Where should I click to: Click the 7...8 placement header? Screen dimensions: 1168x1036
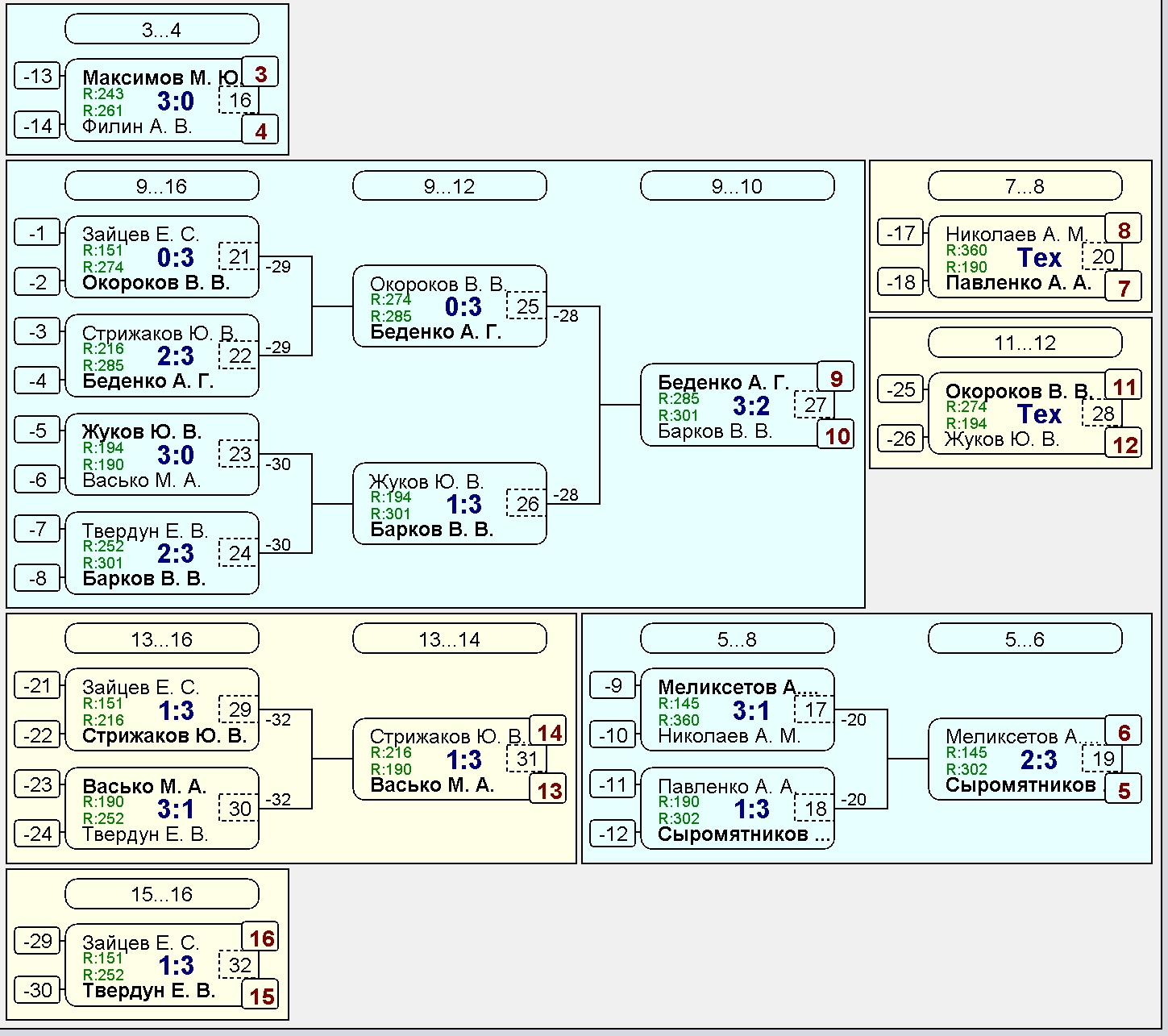pos(1025,186)
